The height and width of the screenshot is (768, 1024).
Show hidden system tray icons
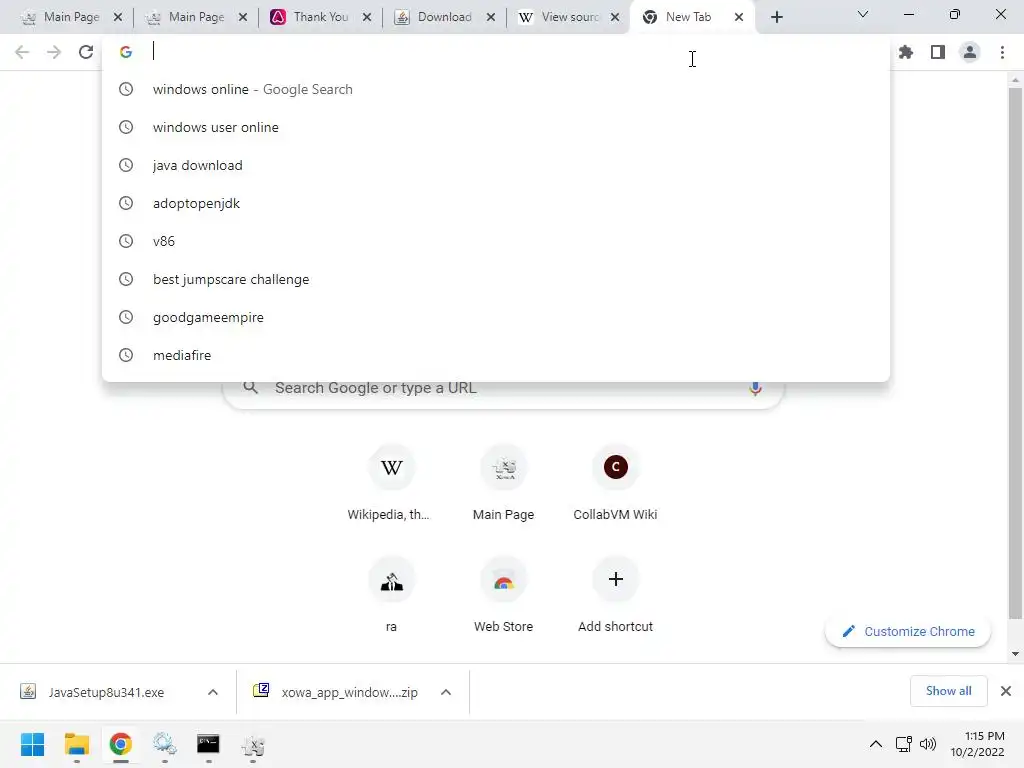(x=876, y=744)
